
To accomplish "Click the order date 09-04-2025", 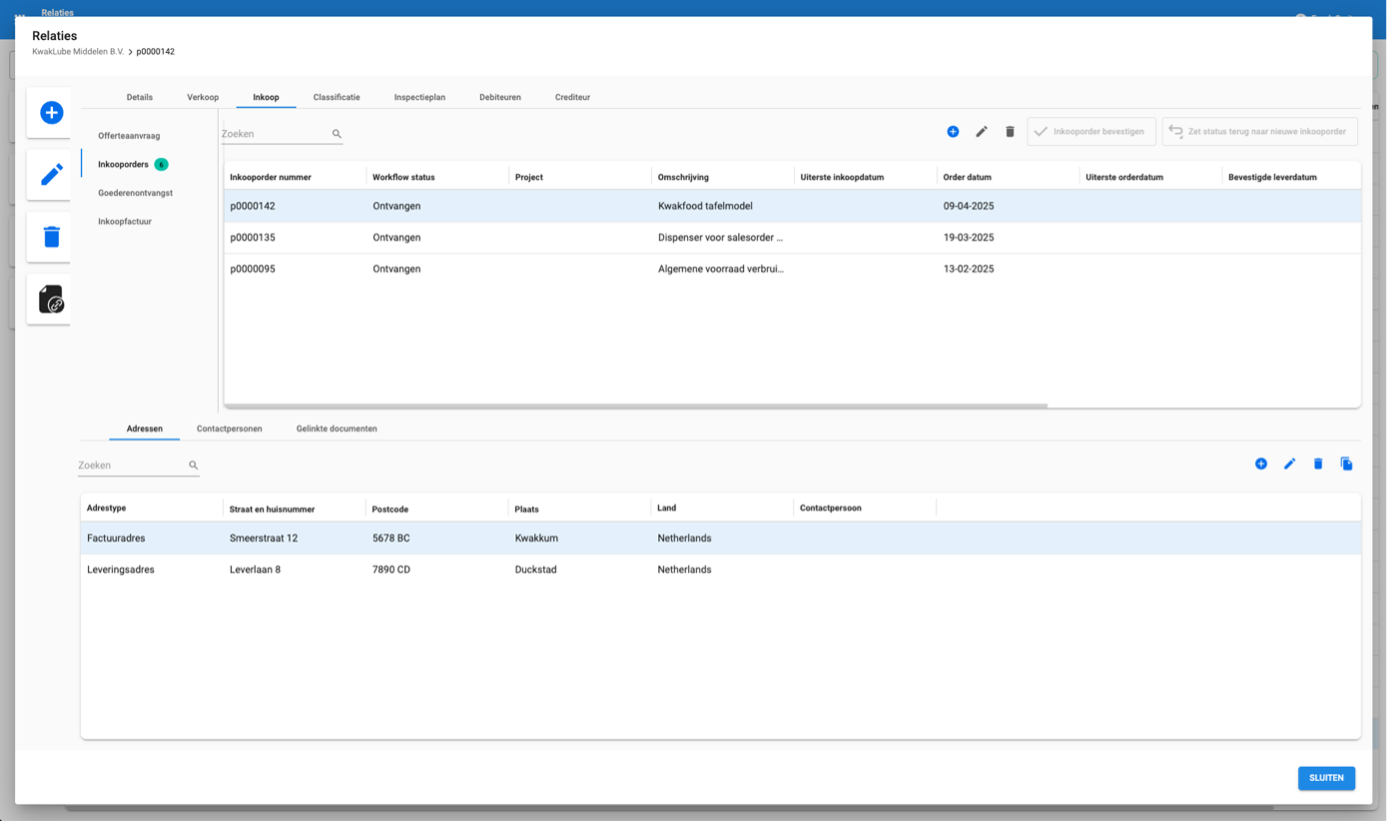I will [968, 206].
